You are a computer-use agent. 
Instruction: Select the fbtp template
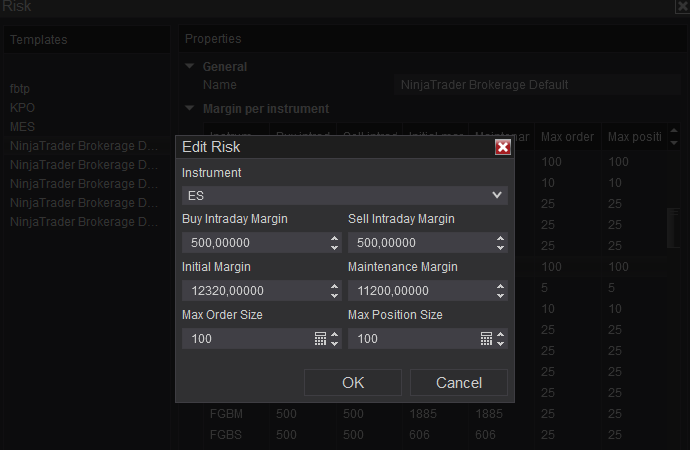click(20, 88)
